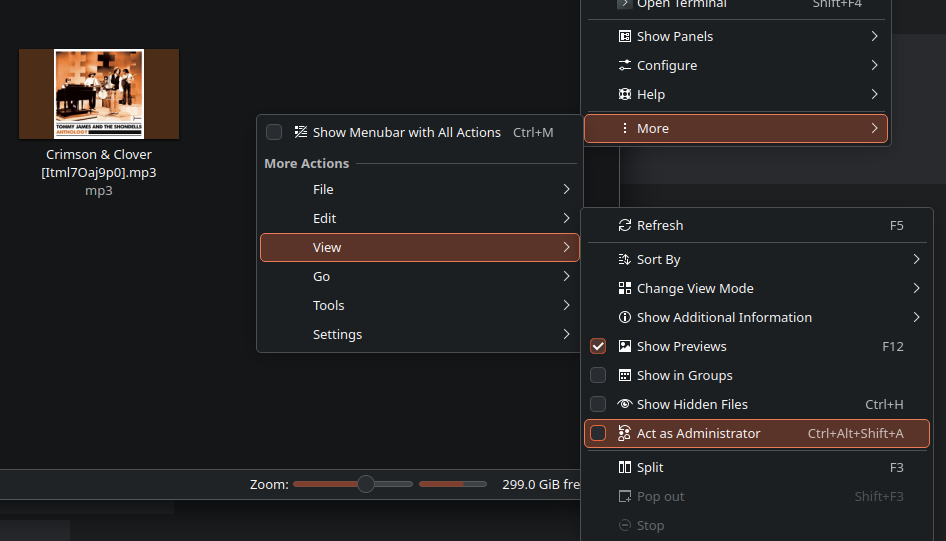
Task: Click the Show in Groups icon
Action: pos(624,375)
